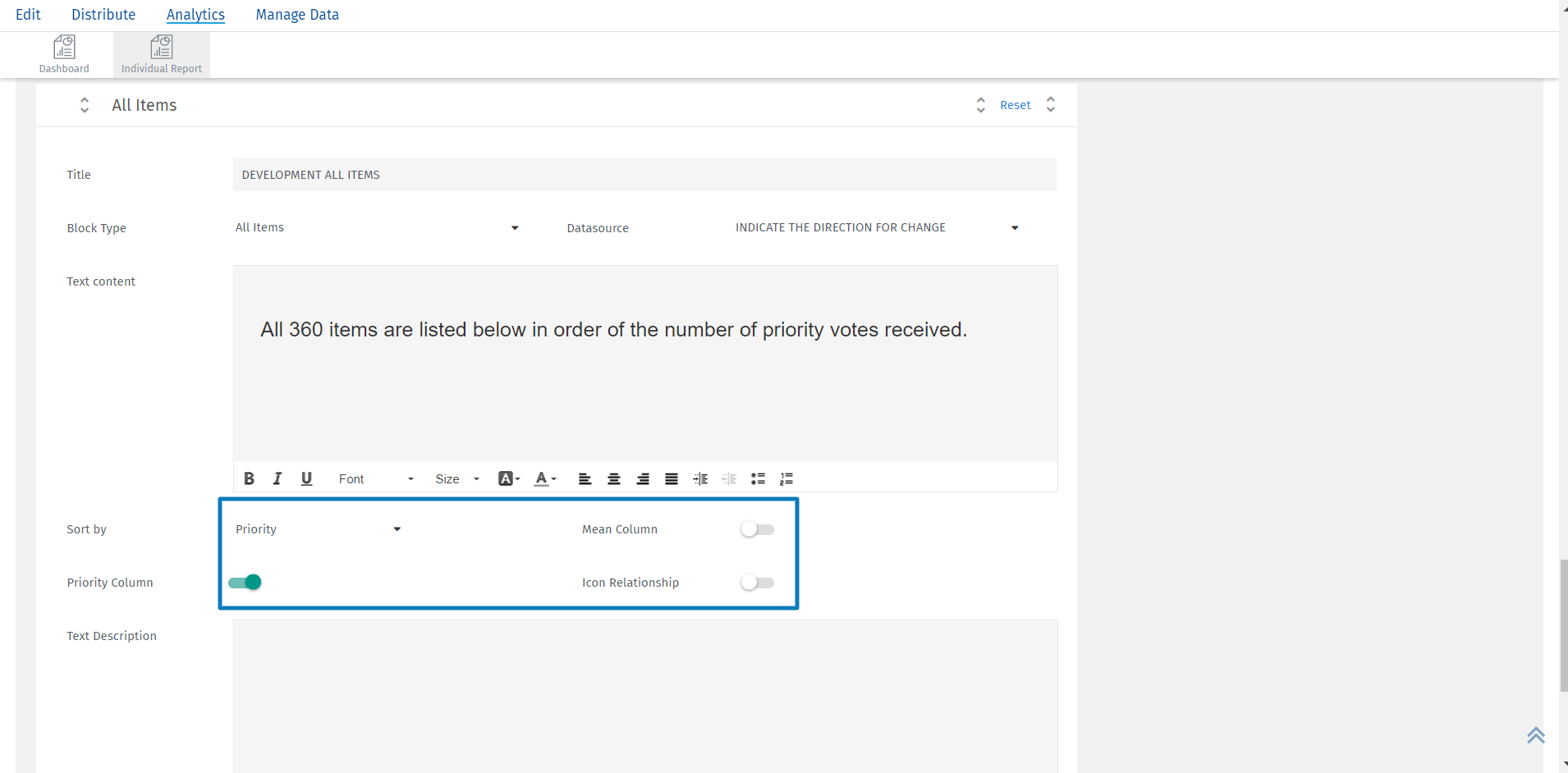
Task: Underline the selected text
Action: coord(305,478)
